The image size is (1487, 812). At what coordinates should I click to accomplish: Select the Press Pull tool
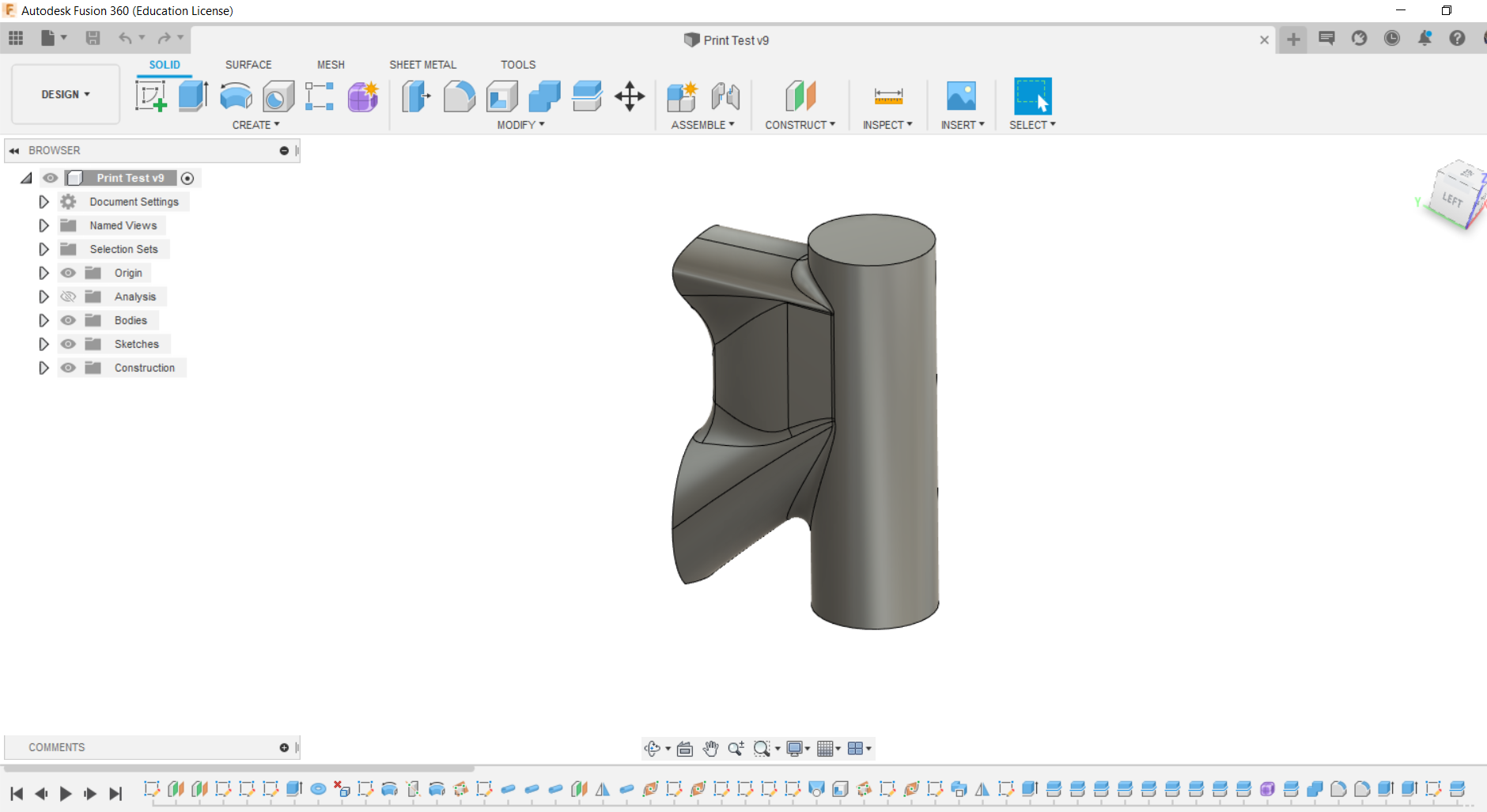click(x=416, y=96)
